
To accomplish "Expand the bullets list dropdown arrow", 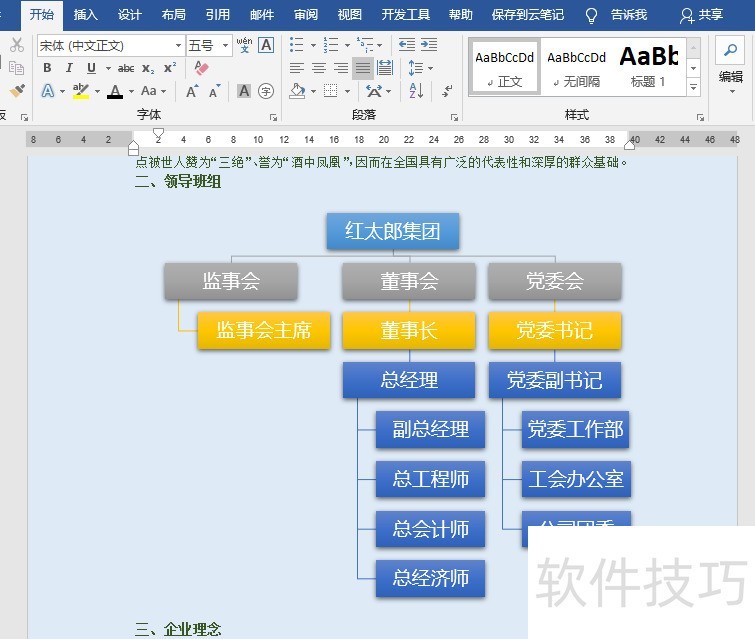I will coord(313,46).
